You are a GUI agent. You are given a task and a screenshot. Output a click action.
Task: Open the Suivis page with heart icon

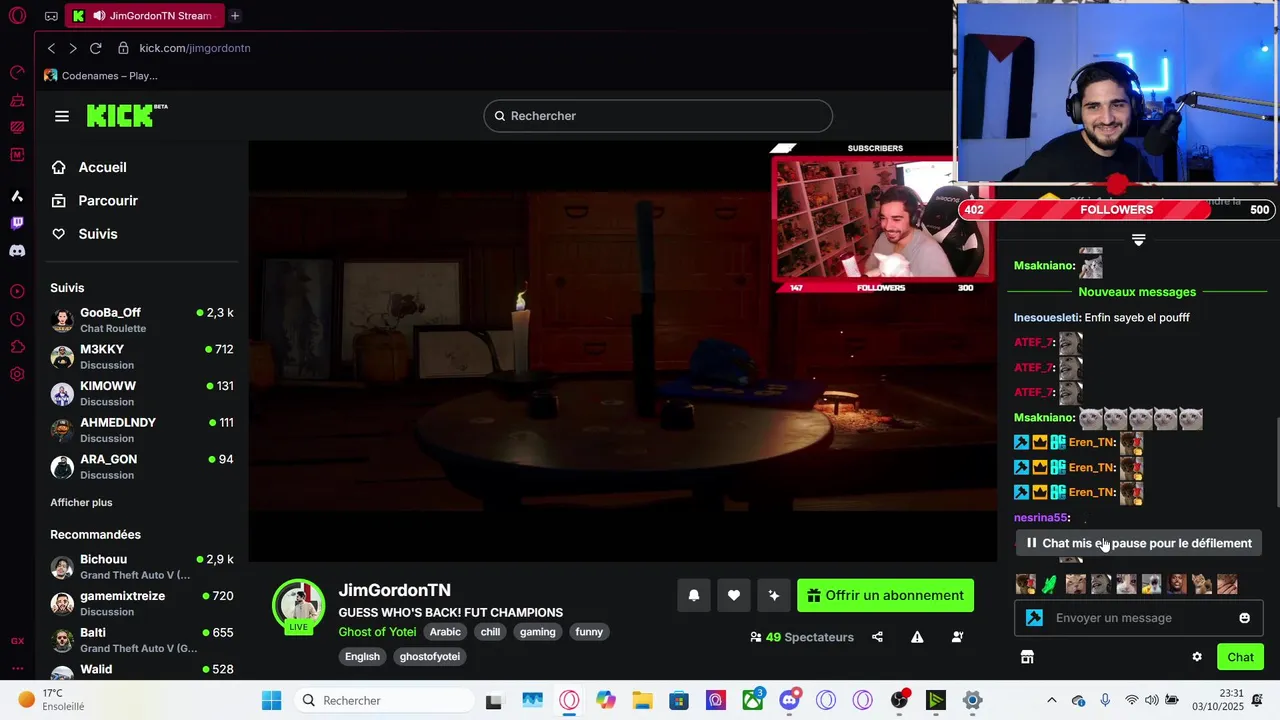(x=98, y=233)
